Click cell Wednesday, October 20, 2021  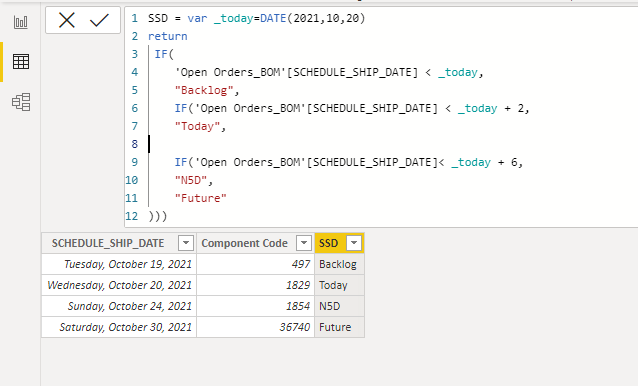pos(119,285)
